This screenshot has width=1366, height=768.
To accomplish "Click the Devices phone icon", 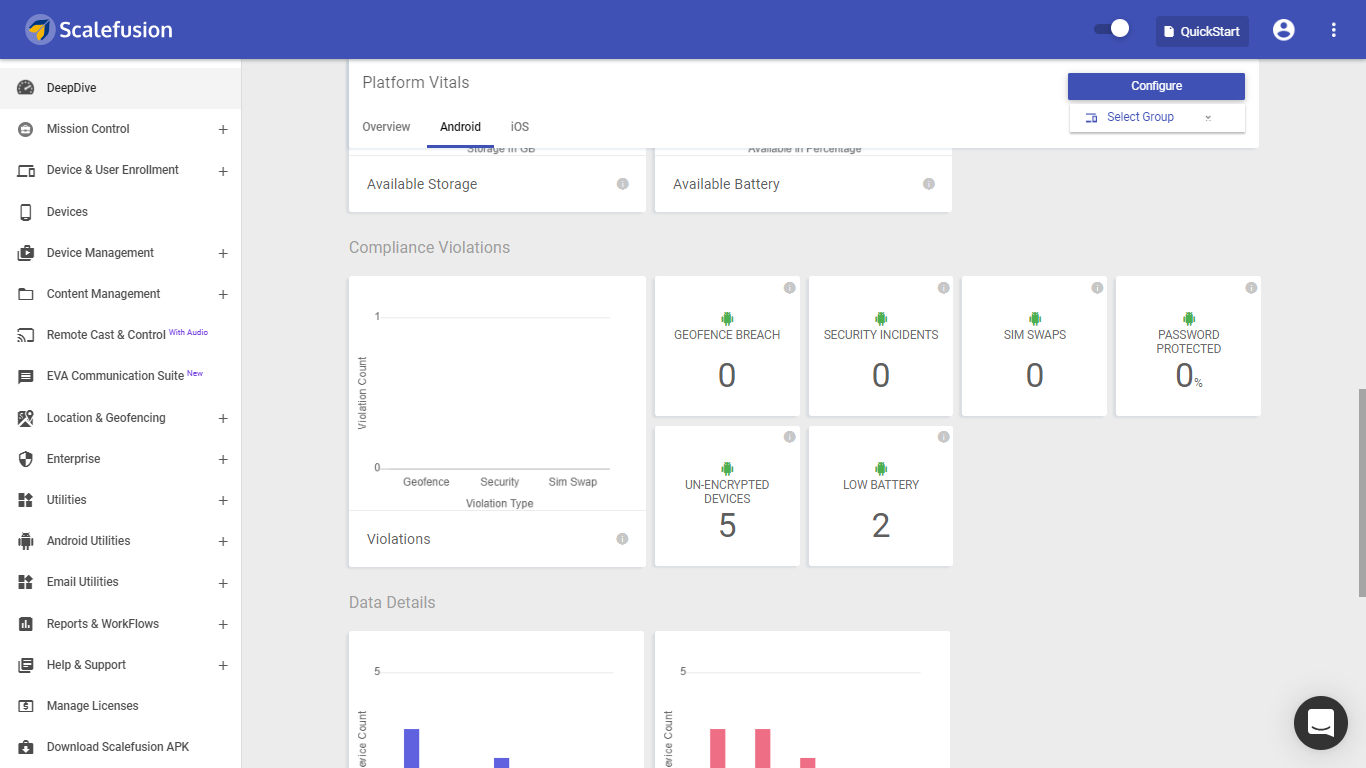I will 26,212.
